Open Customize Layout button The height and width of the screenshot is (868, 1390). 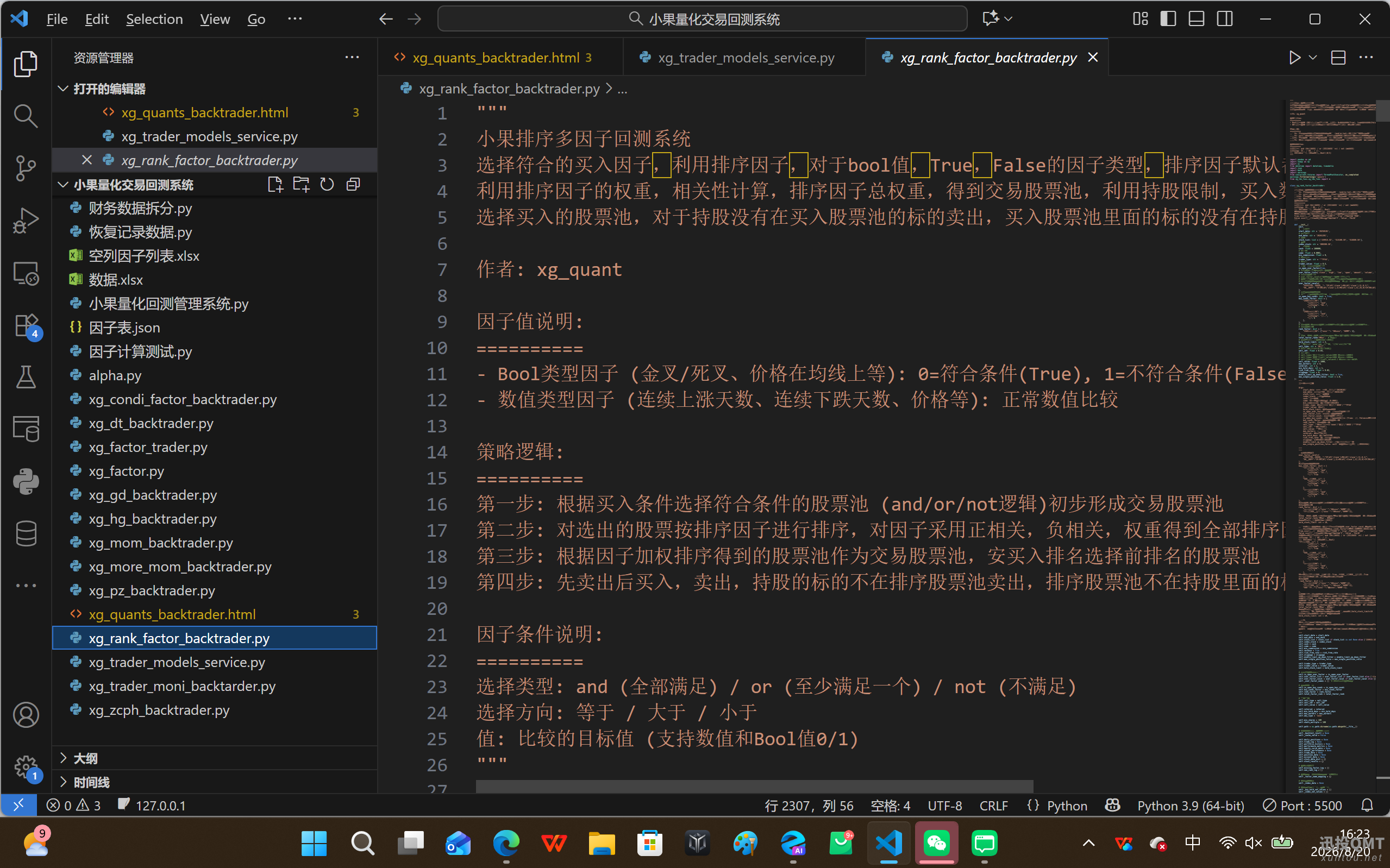coord(1140,19)
